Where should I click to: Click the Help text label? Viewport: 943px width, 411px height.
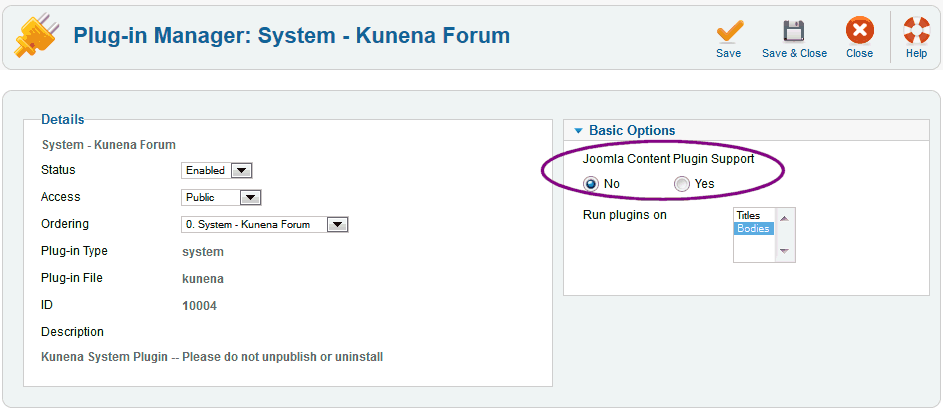(x=916, y=54)
